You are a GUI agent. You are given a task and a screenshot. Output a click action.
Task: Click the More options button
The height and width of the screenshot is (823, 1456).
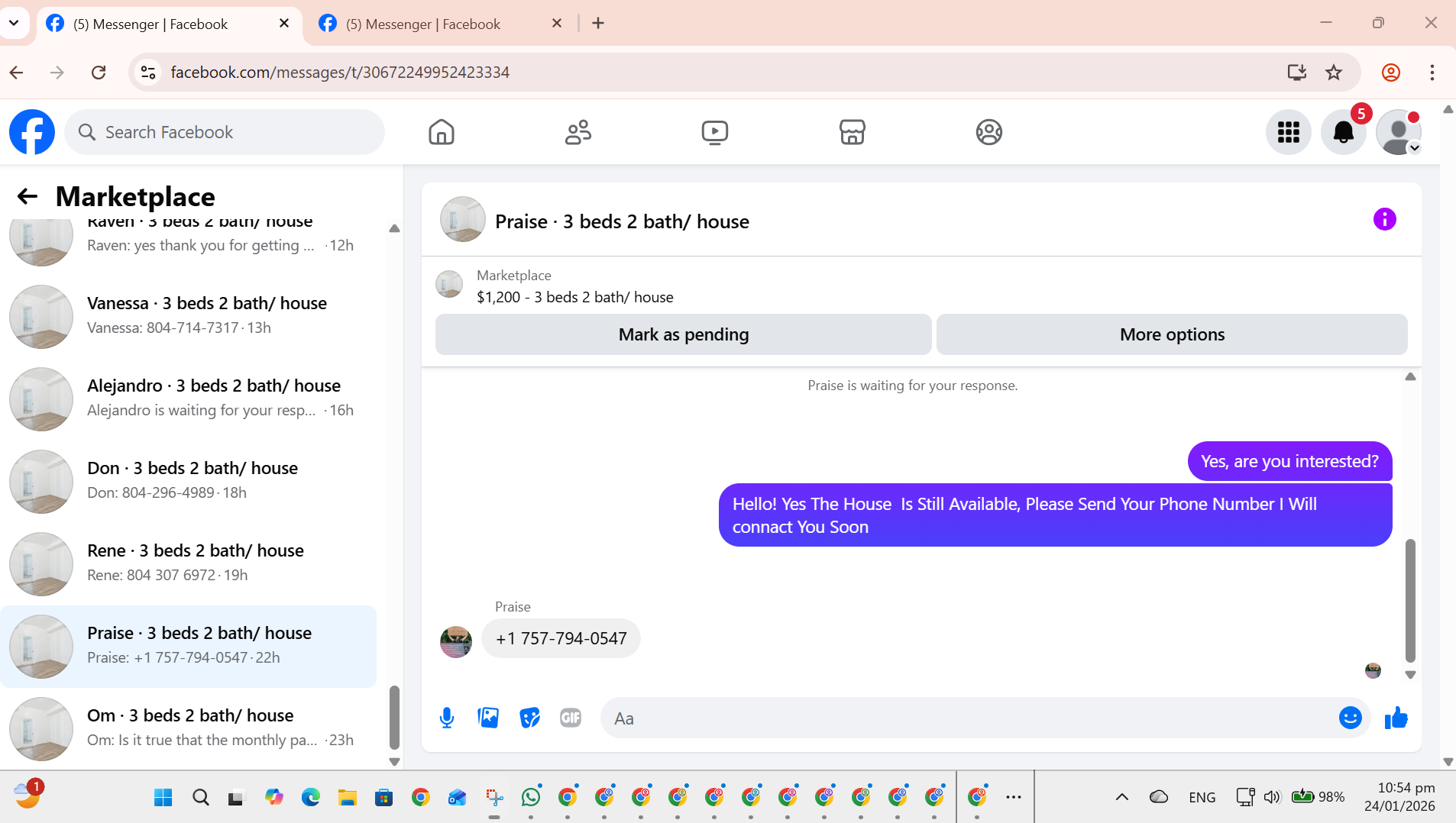1172,334
